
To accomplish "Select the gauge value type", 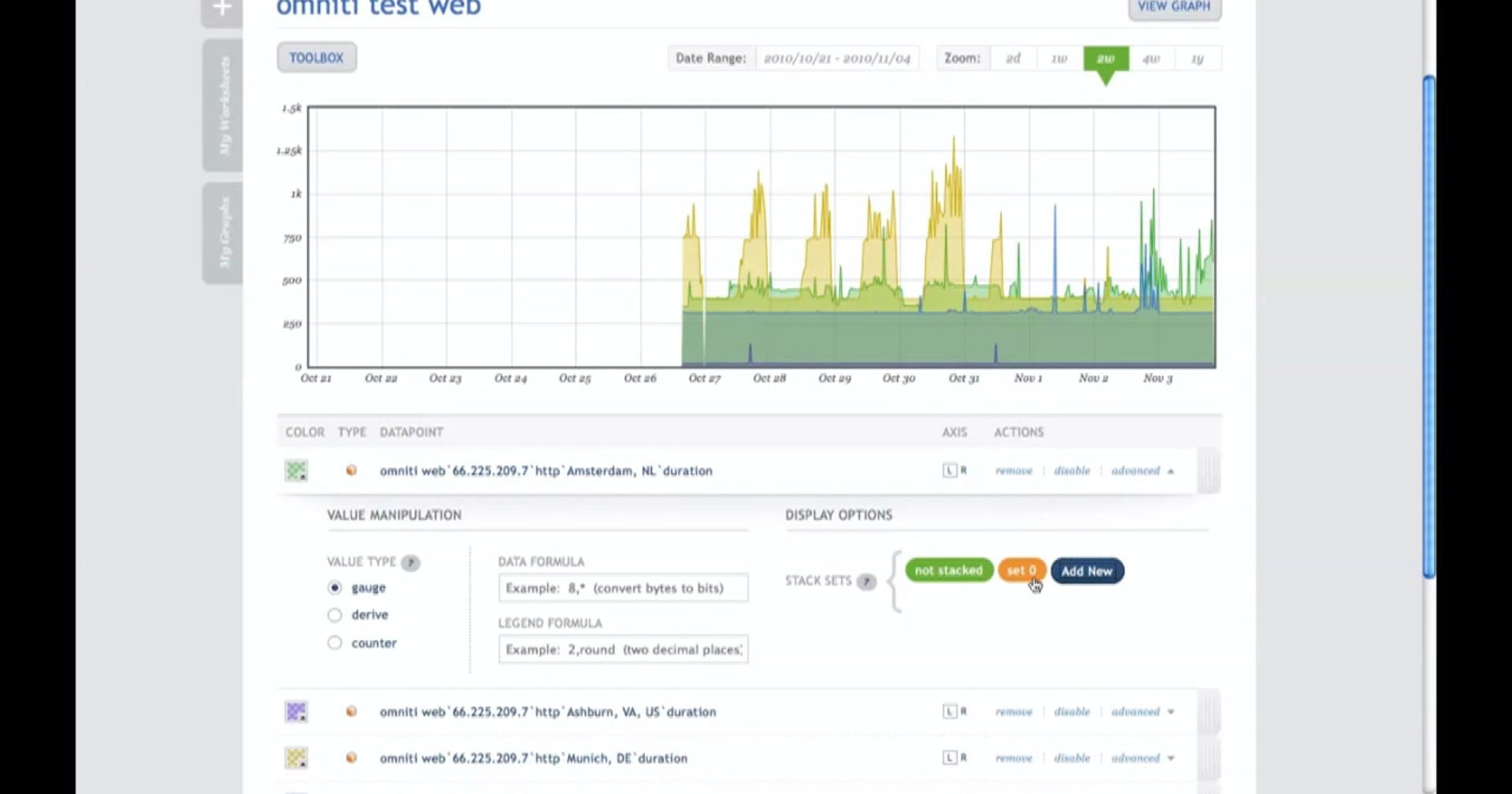I will [335, 588].
